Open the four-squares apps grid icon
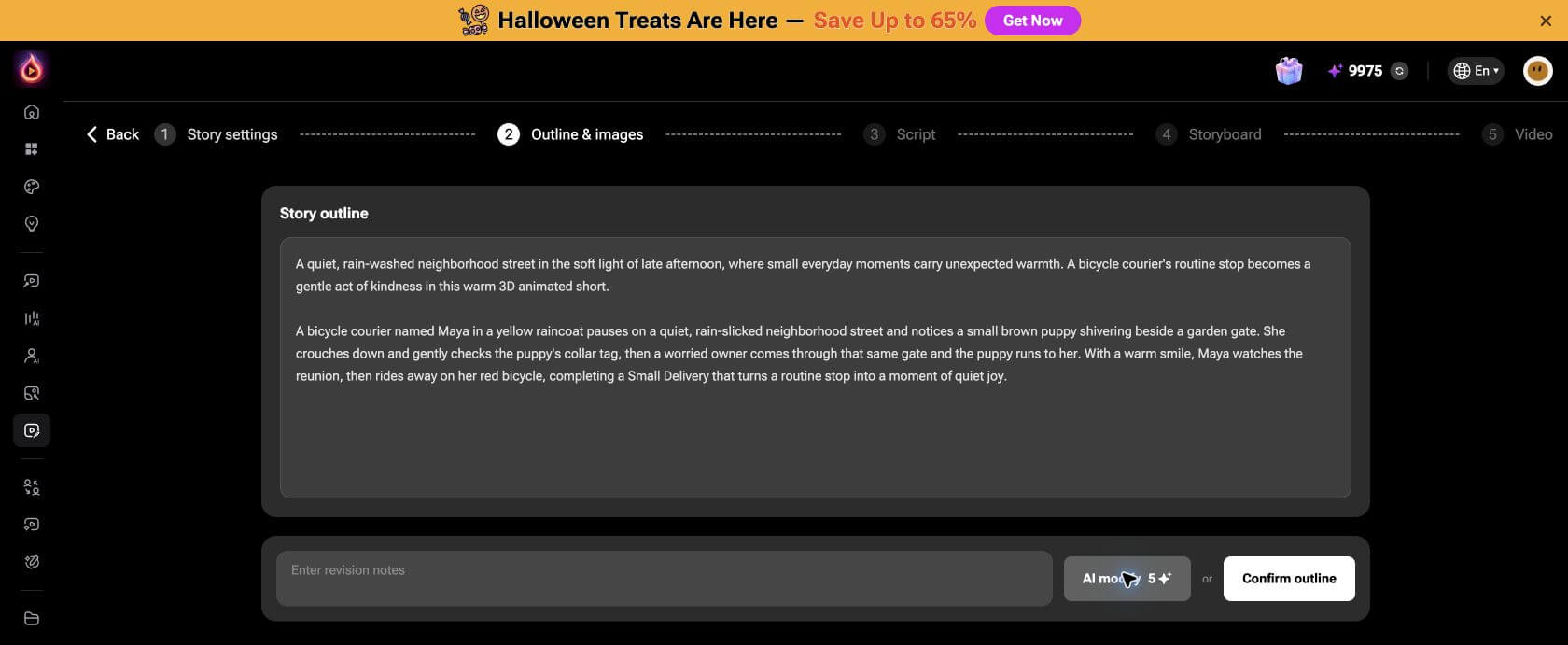This screenshot has width=1568, height=645. click(x=32, y=149)
